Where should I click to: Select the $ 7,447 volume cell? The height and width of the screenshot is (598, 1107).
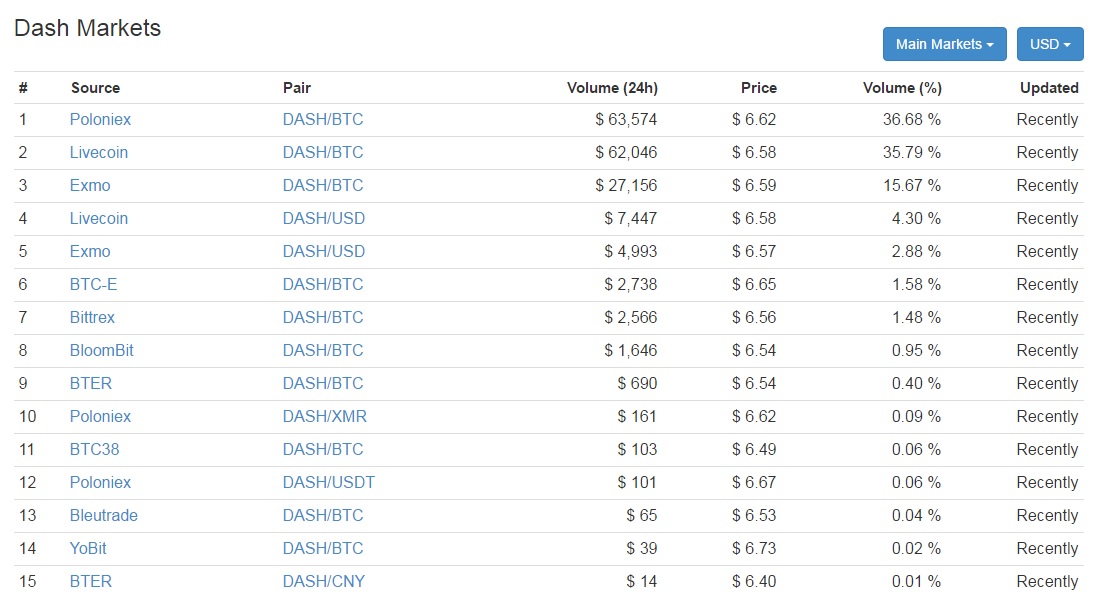pos(630,219)
